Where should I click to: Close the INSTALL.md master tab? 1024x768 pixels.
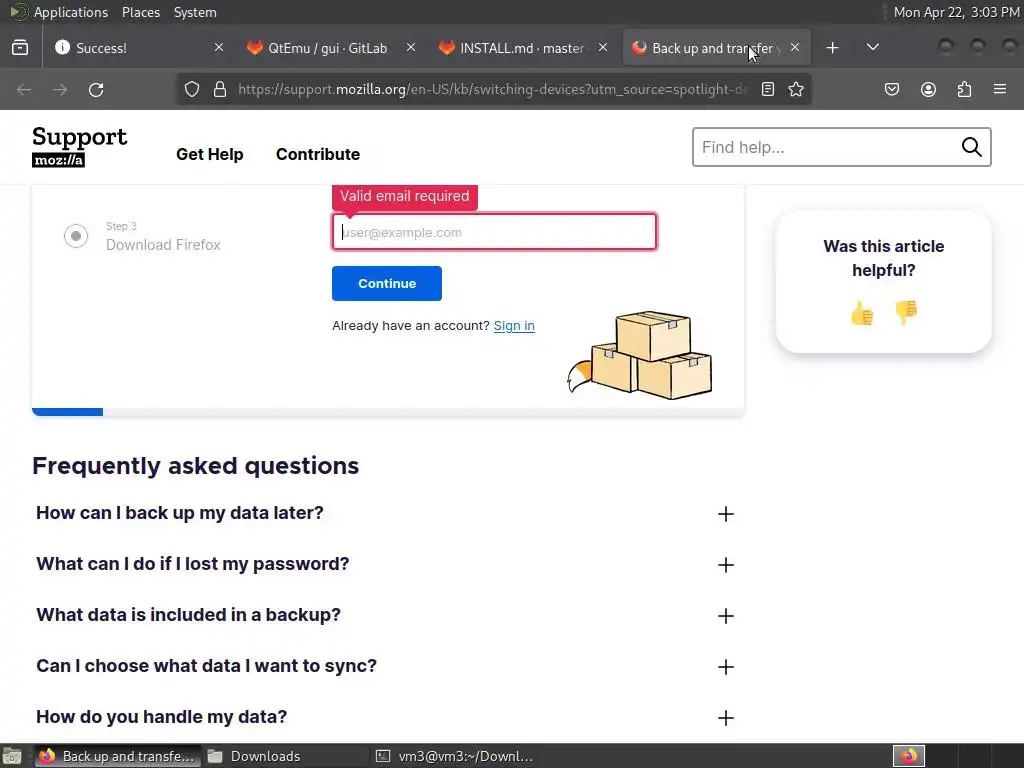coord(603,48)
